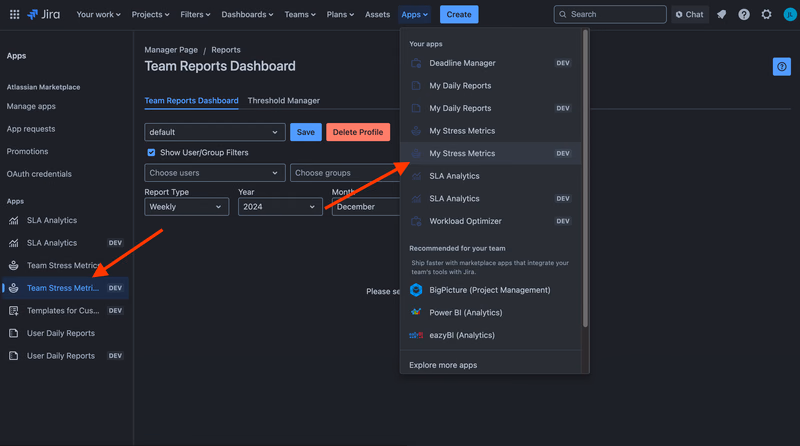Select the Team Reports Dashboard tab
This screenshot has width=800, height=446.
[191, 101]
